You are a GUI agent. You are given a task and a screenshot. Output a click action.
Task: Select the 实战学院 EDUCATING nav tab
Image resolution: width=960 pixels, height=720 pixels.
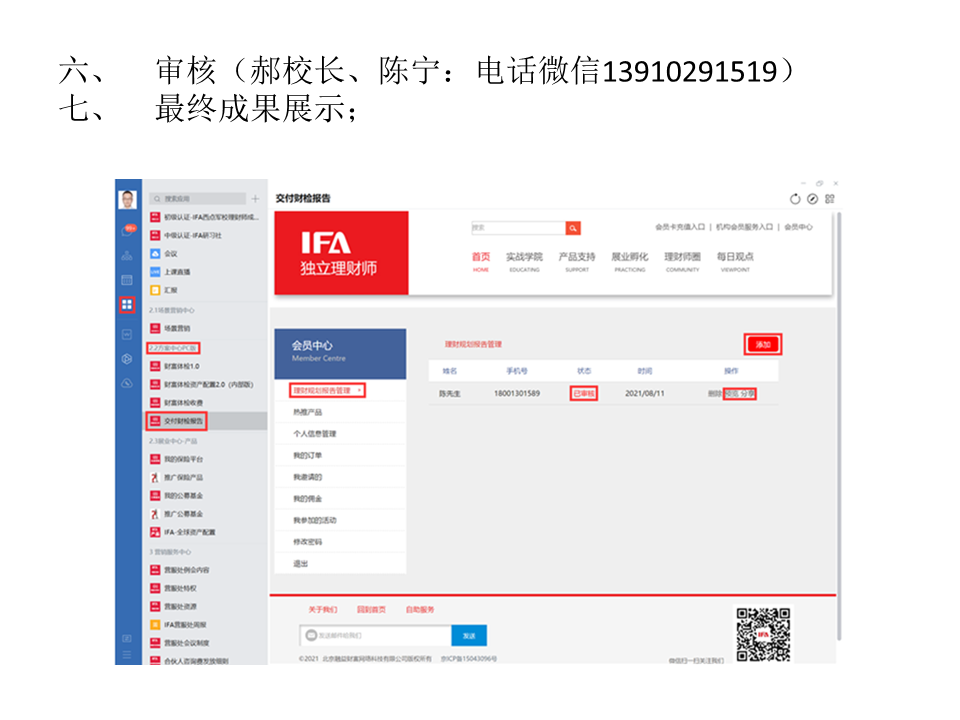pyautogui.click(x=524, y=261)
